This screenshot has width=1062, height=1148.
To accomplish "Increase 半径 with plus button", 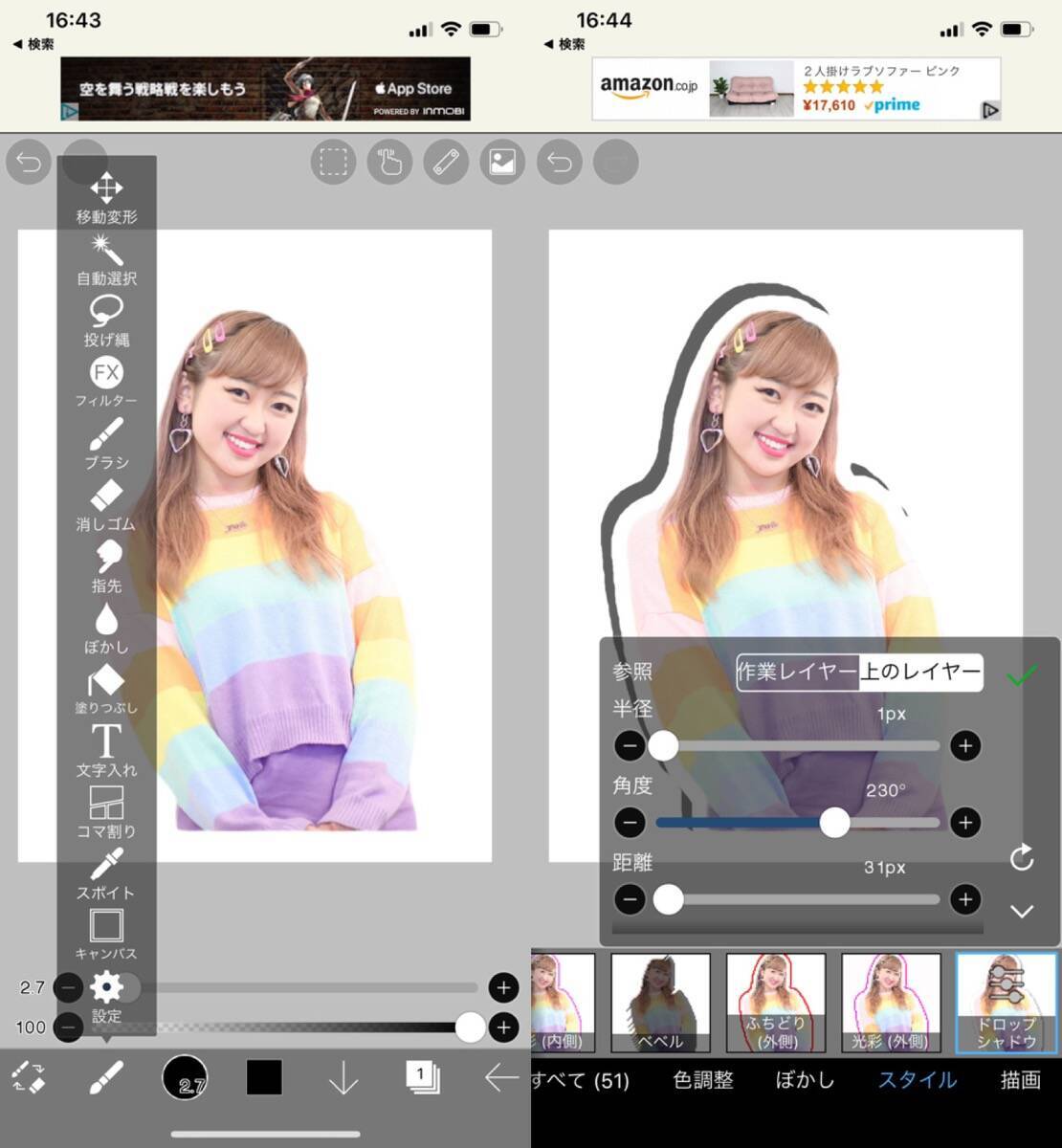I will pyautogui.click(x=965, y=746).
